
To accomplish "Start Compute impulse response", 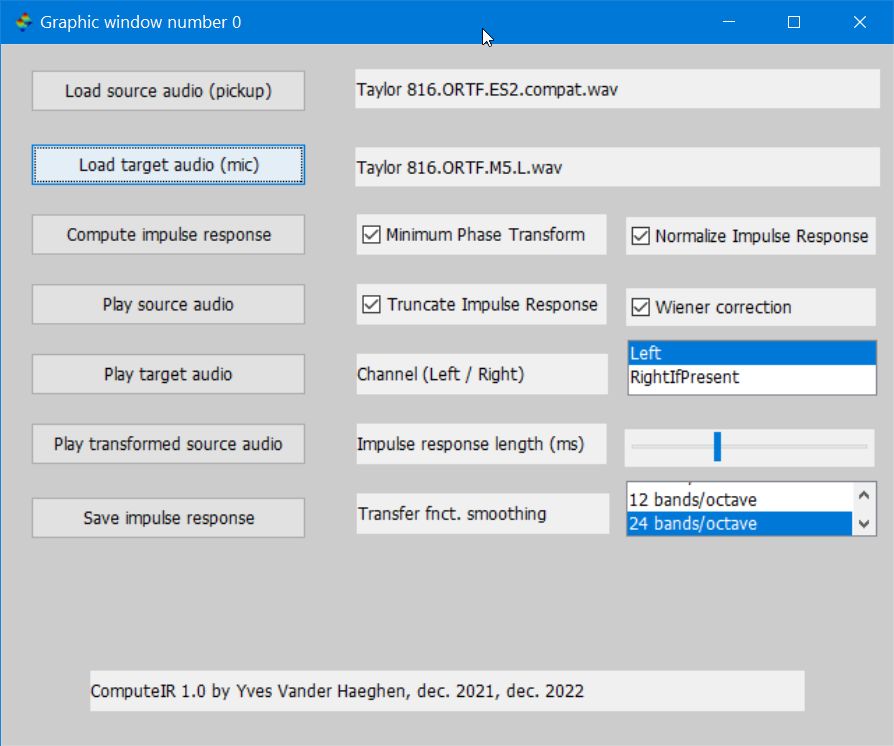I will (168, 234).
